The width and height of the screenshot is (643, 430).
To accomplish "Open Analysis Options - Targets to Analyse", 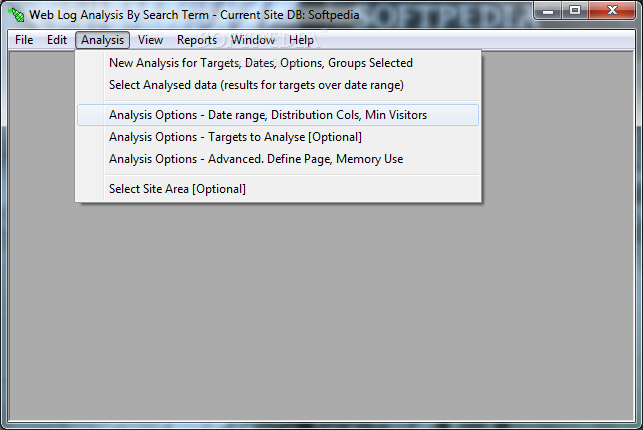I will 278,137.
